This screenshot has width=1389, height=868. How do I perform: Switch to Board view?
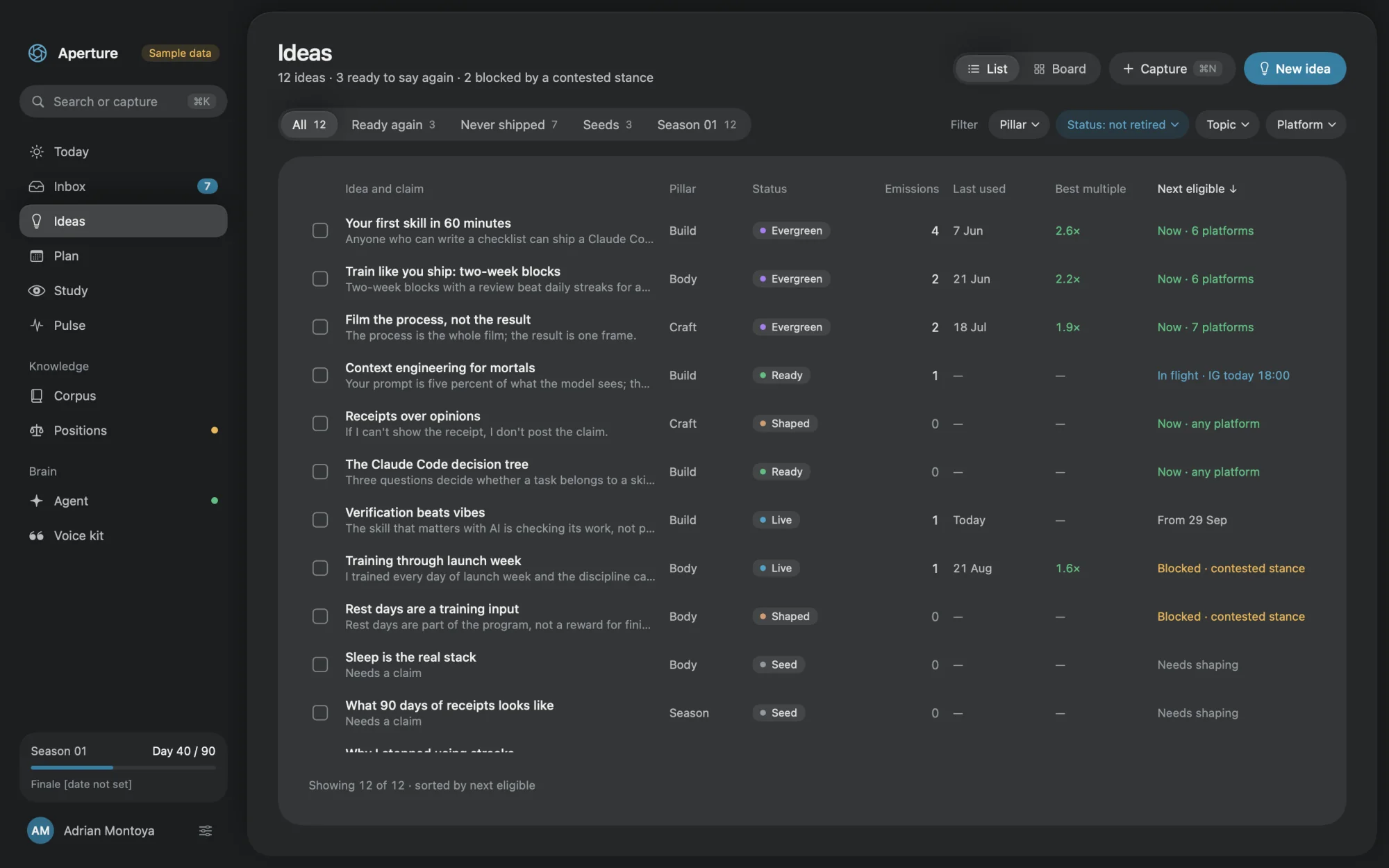1059,69
